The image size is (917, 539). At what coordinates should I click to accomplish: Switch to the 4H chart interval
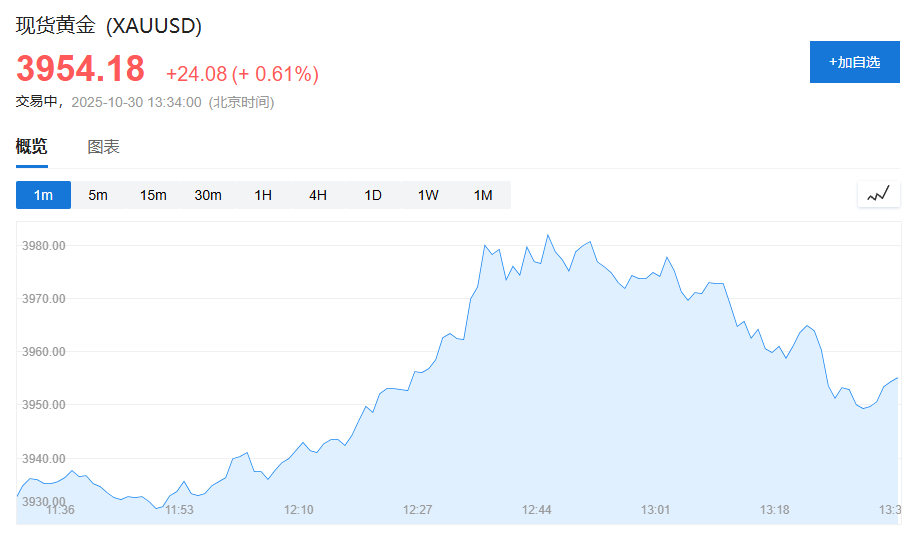(x=318, y=195)
